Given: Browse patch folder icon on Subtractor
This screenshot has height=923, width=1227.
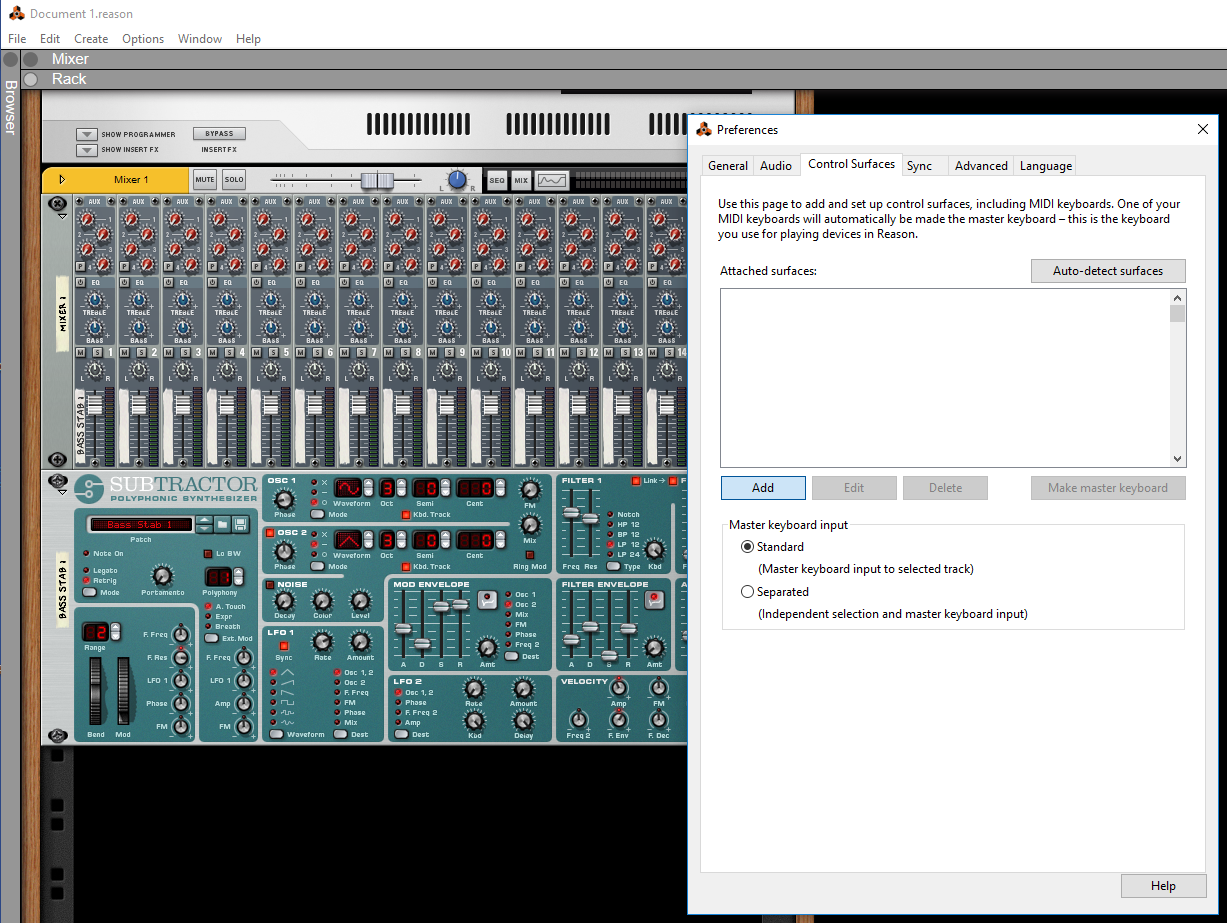Looking at the screenshot, I should click(223, 524).
